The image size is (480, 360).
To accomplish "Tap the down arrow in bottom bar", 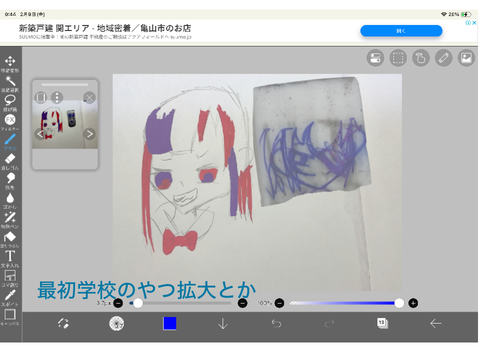I will (223, 323).
